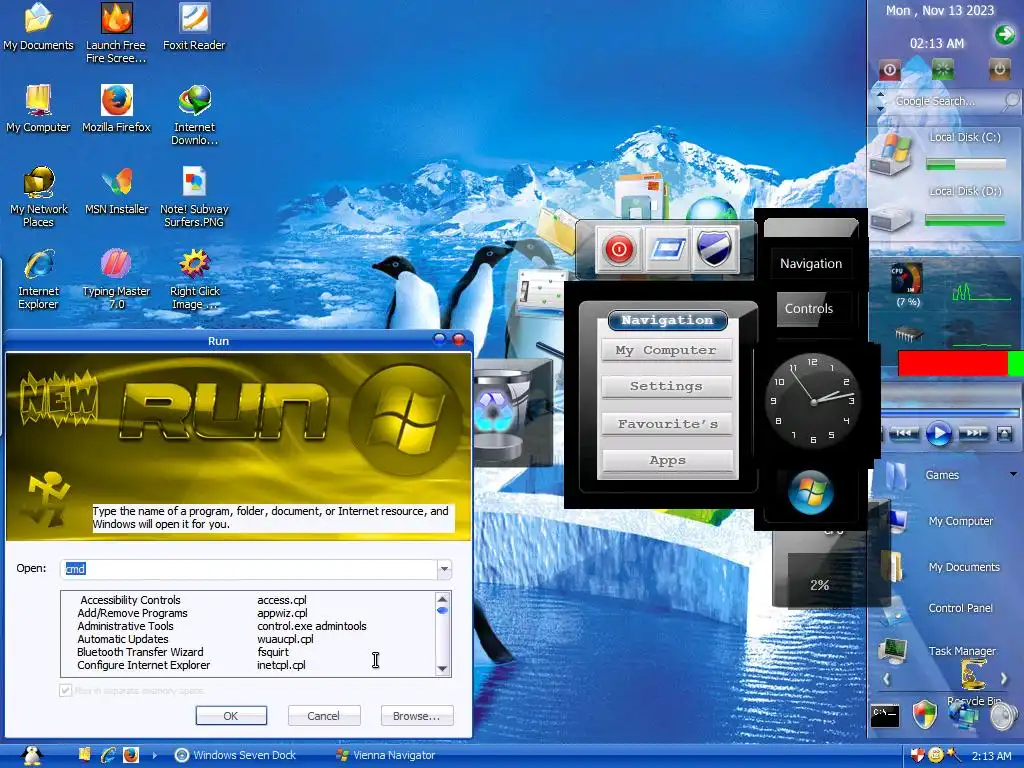This screenshot has height=768, width=1024.
Task: Select Settings in Navigation menu
Action: click(666, 386)
